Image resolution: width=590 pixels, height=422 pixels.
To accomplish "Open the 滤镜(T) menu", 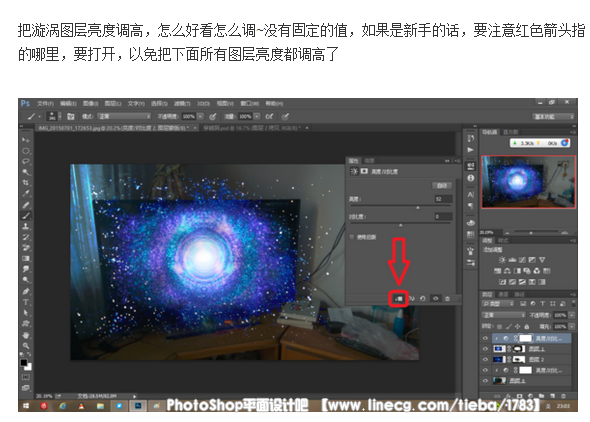I will [x=182, y=103].
